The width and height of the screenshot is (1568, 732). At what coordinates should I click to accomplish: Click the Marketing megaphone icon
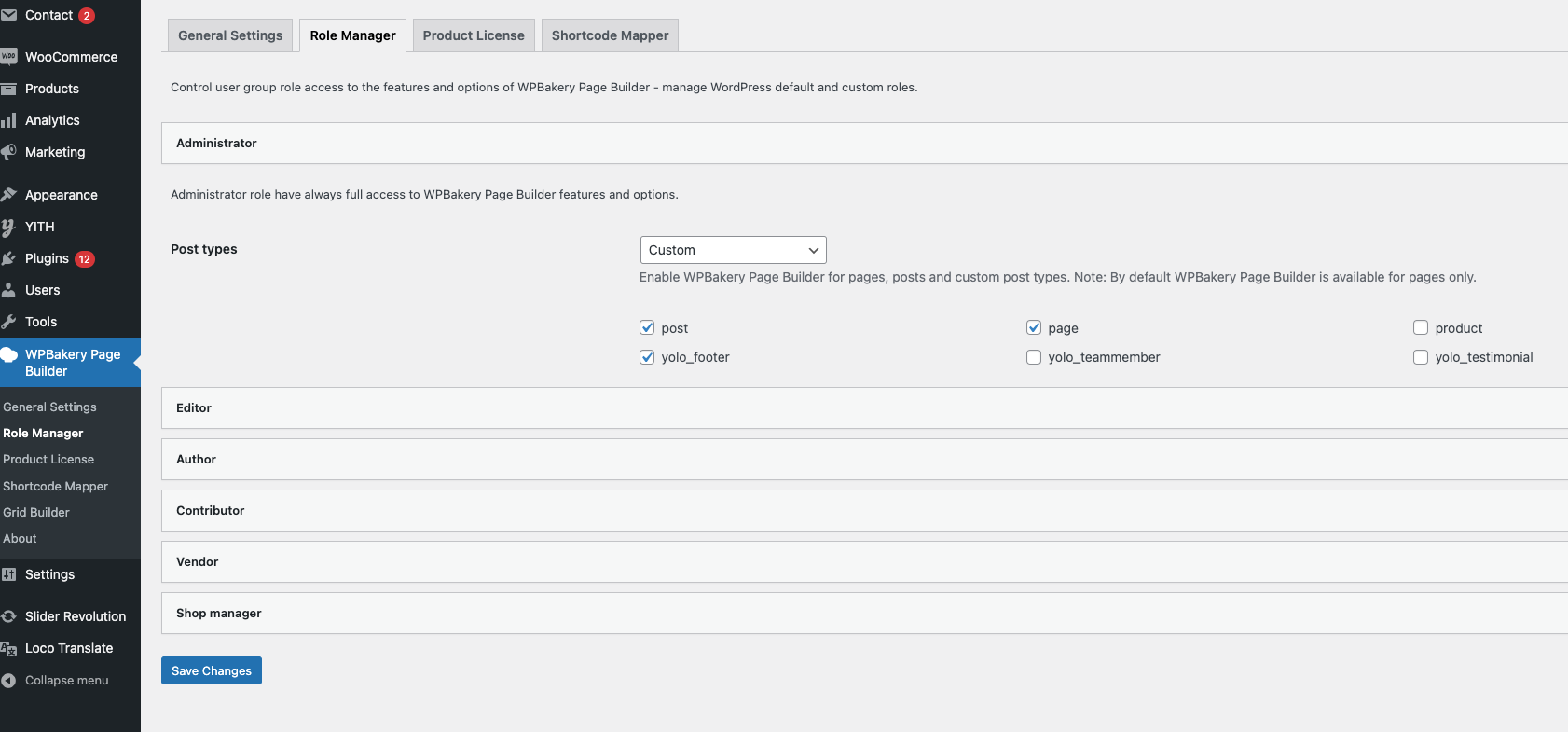click(8, 152)
